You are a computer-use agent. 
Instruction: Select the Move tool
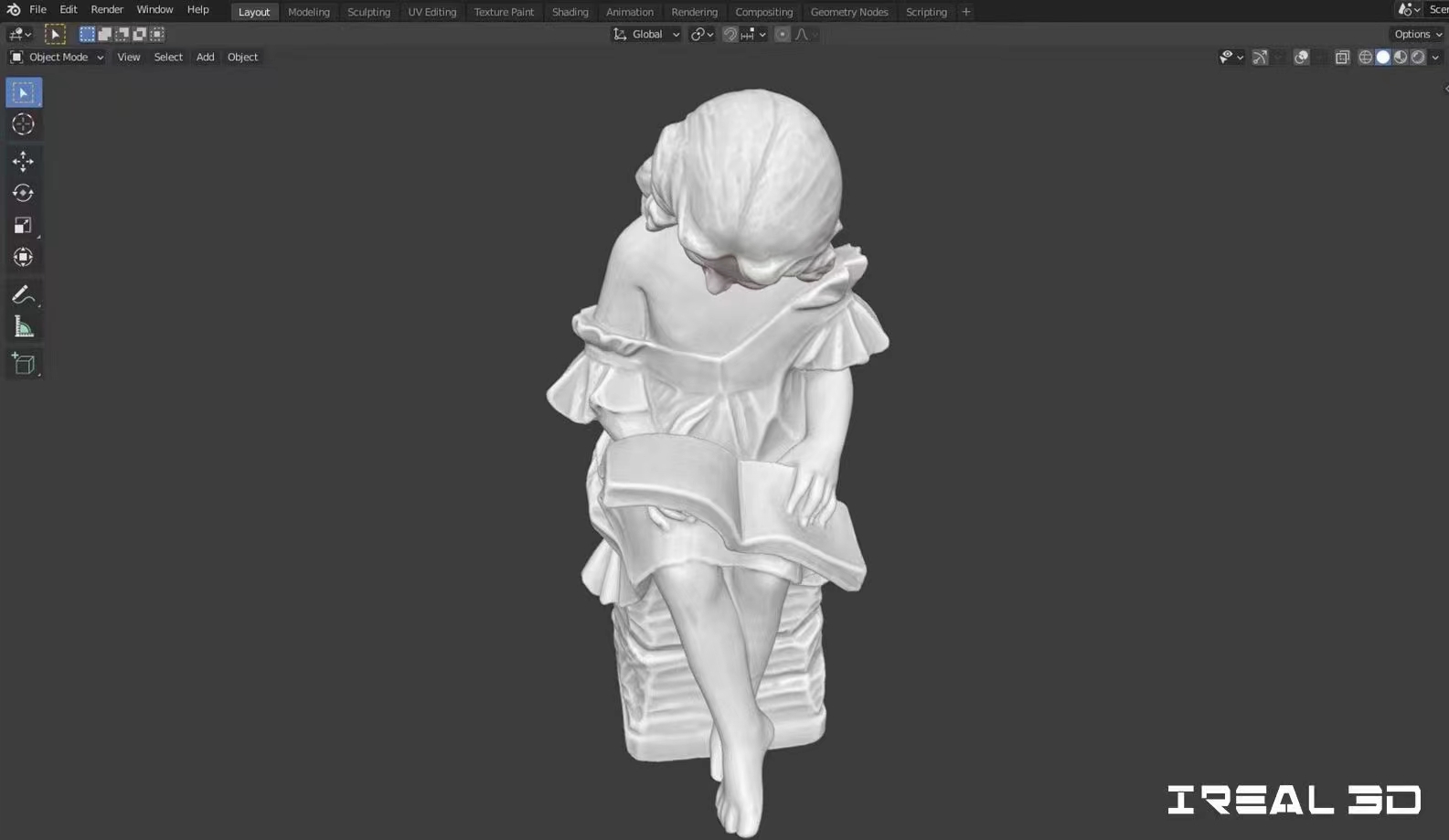24,161
